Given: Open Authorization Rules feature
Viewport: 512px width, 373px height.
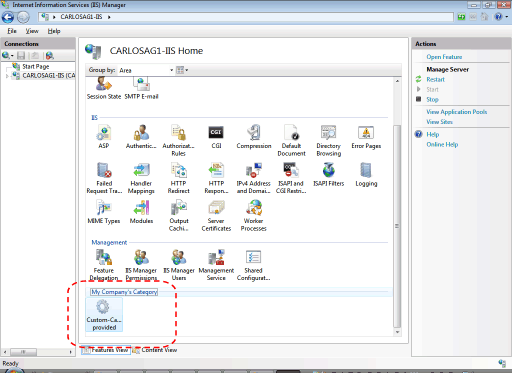Looking at the screenshot, I should pyautogui.click(x=178, y=141).
